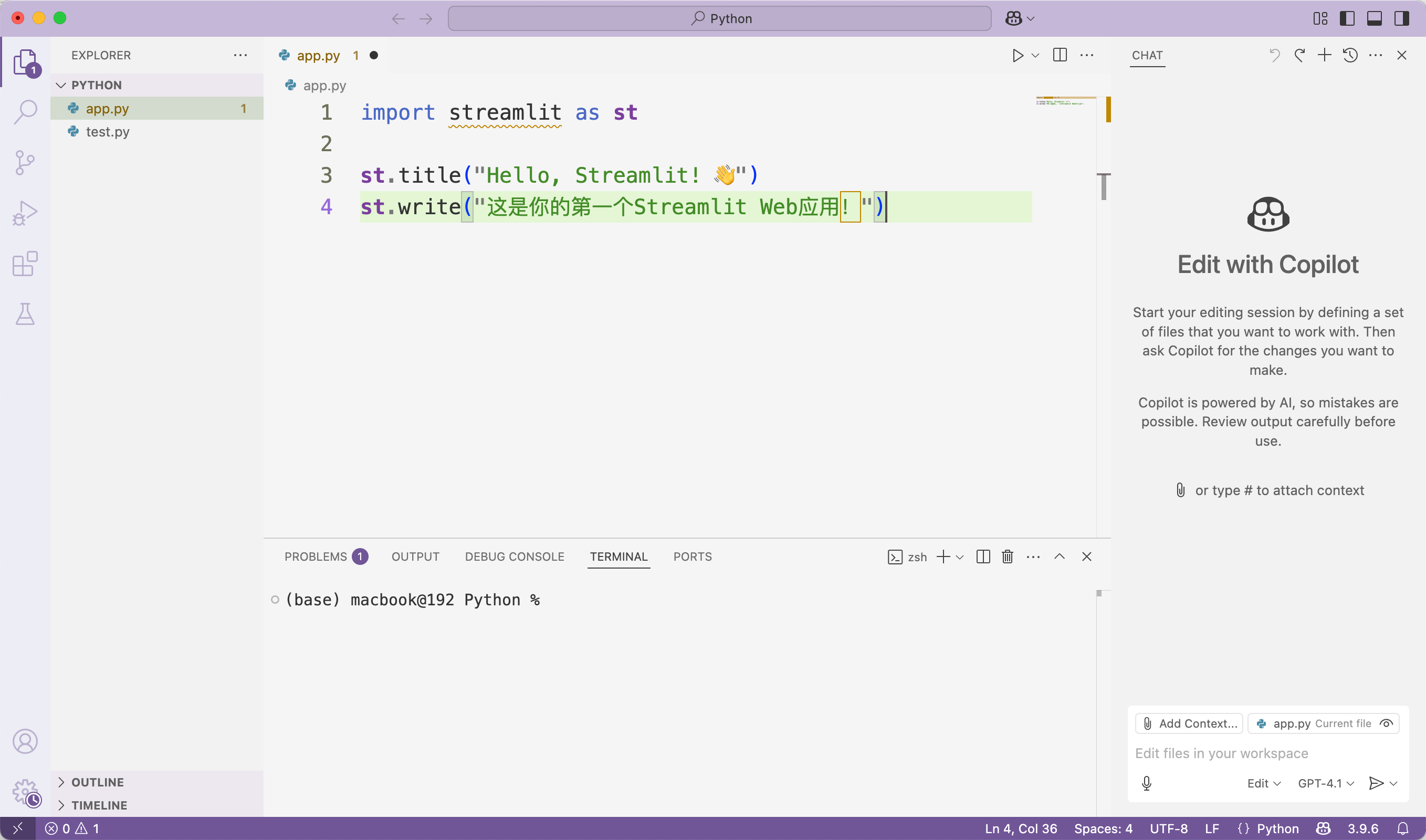The width and height of the screenshot is (1426, 840).
Task: Toggle the bottom panel layout button
Action: (x=1374, y=19)
